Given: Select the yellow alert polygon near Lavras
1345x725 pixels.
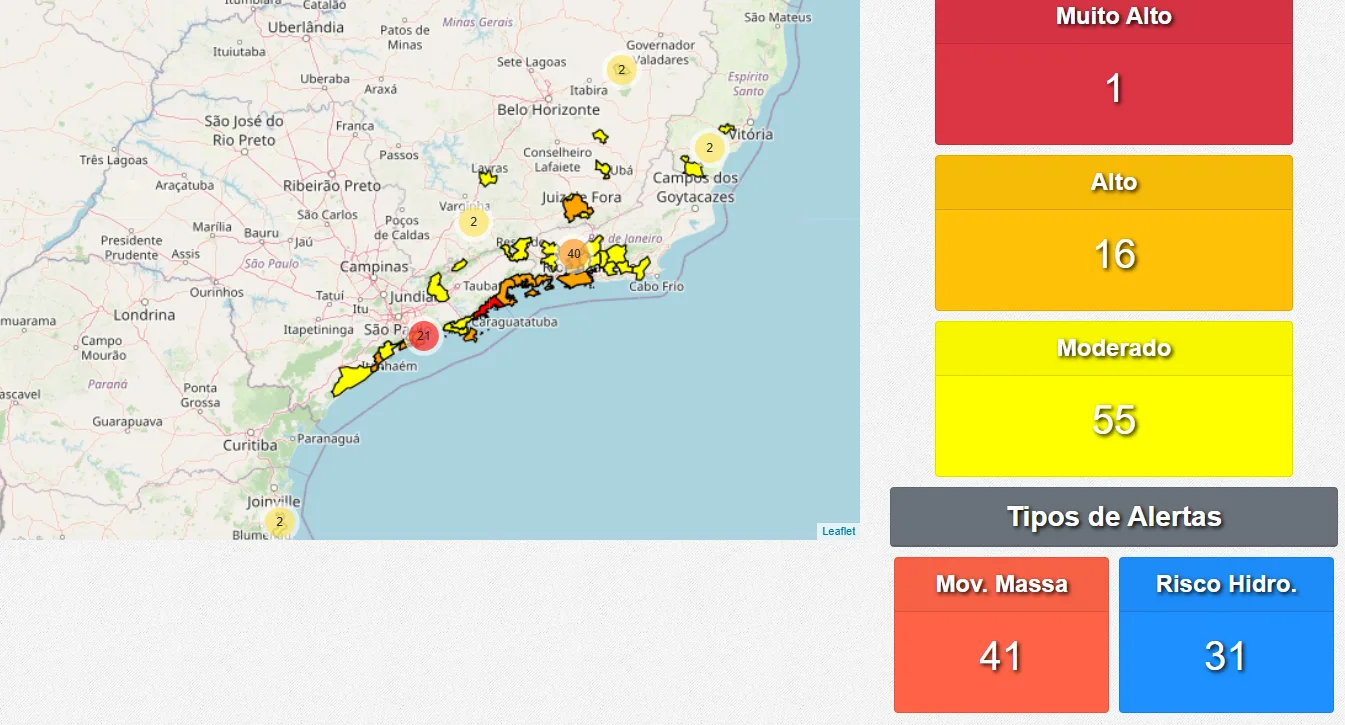Looking at the screenshot, I should (488, 178).
